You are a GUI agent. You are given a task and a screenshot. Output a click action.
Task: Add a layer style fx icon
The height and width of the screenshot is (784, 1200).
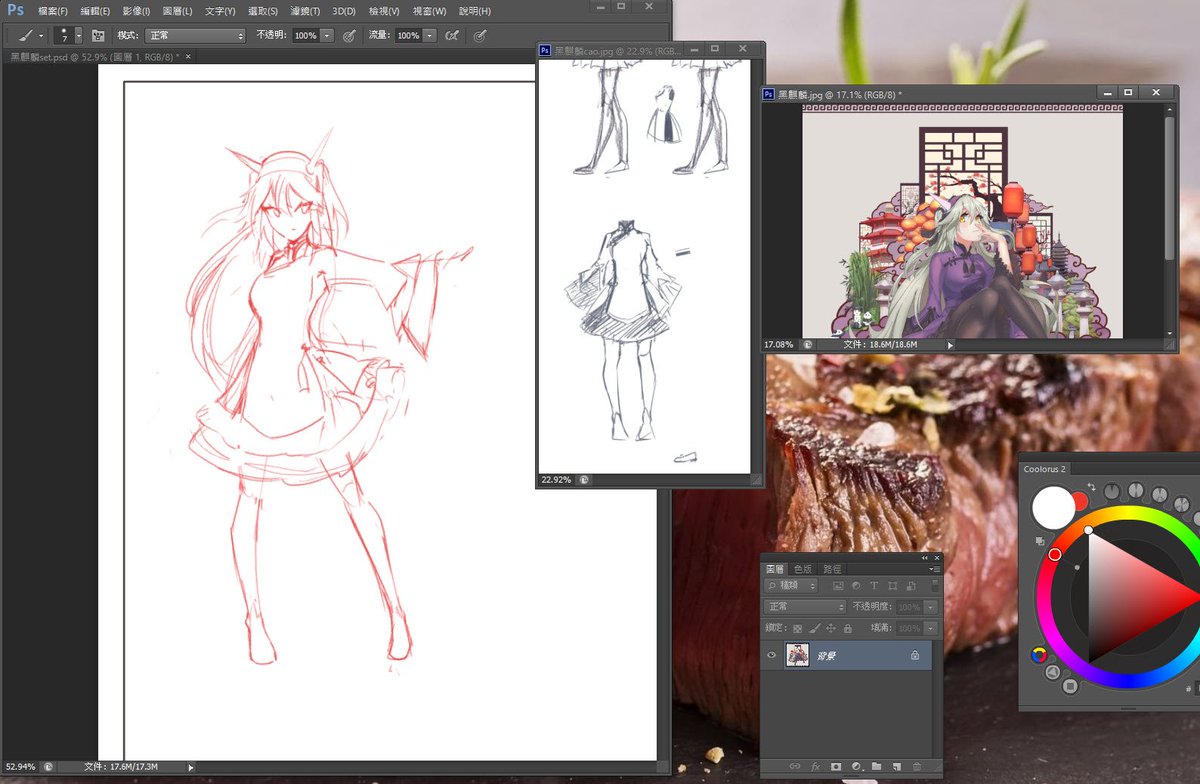[815, 766]
